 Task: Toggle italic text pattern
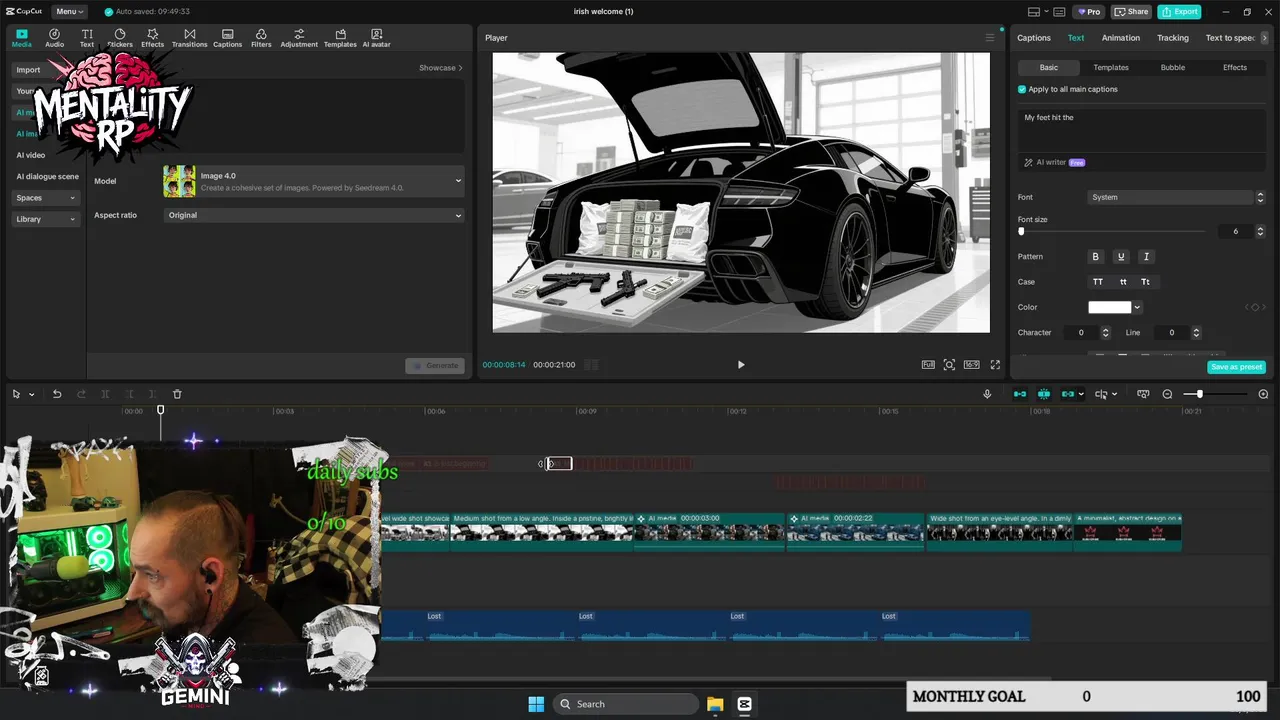pyautogui.click(x=1146, y=257)
